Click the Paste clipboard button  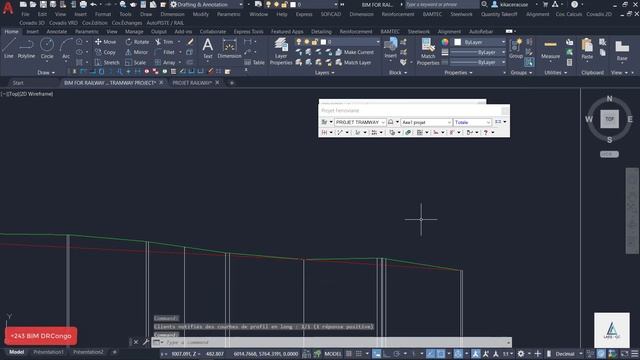[x=587, y=49]
